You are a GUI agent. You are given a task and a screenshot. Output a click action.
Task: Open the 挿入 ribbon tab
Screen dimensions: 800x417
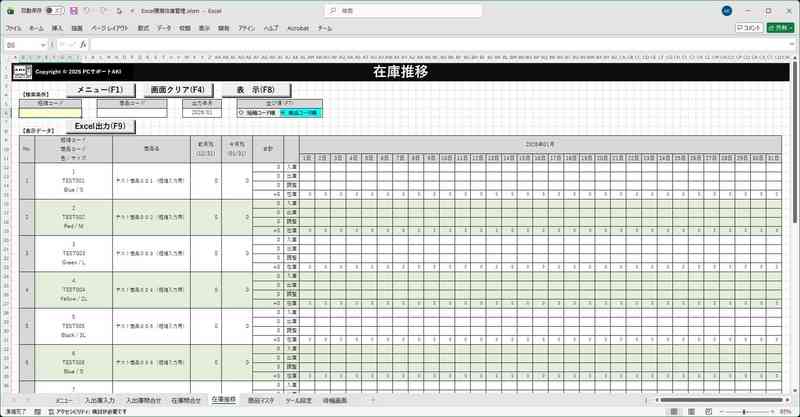(57, 29)
